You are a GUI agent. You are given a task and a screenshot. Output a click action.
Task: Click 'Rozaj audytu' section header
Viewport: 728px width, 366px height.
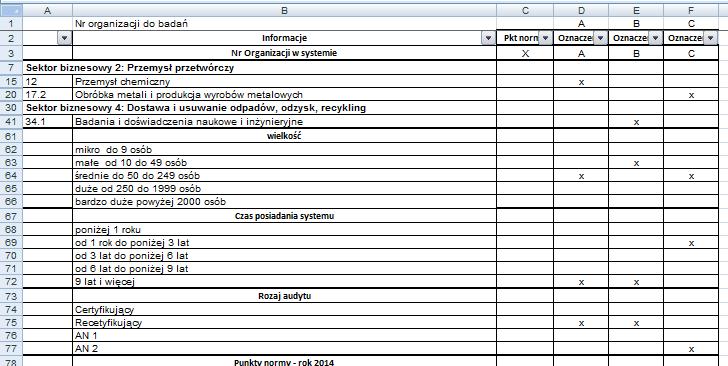click(285, 296)
